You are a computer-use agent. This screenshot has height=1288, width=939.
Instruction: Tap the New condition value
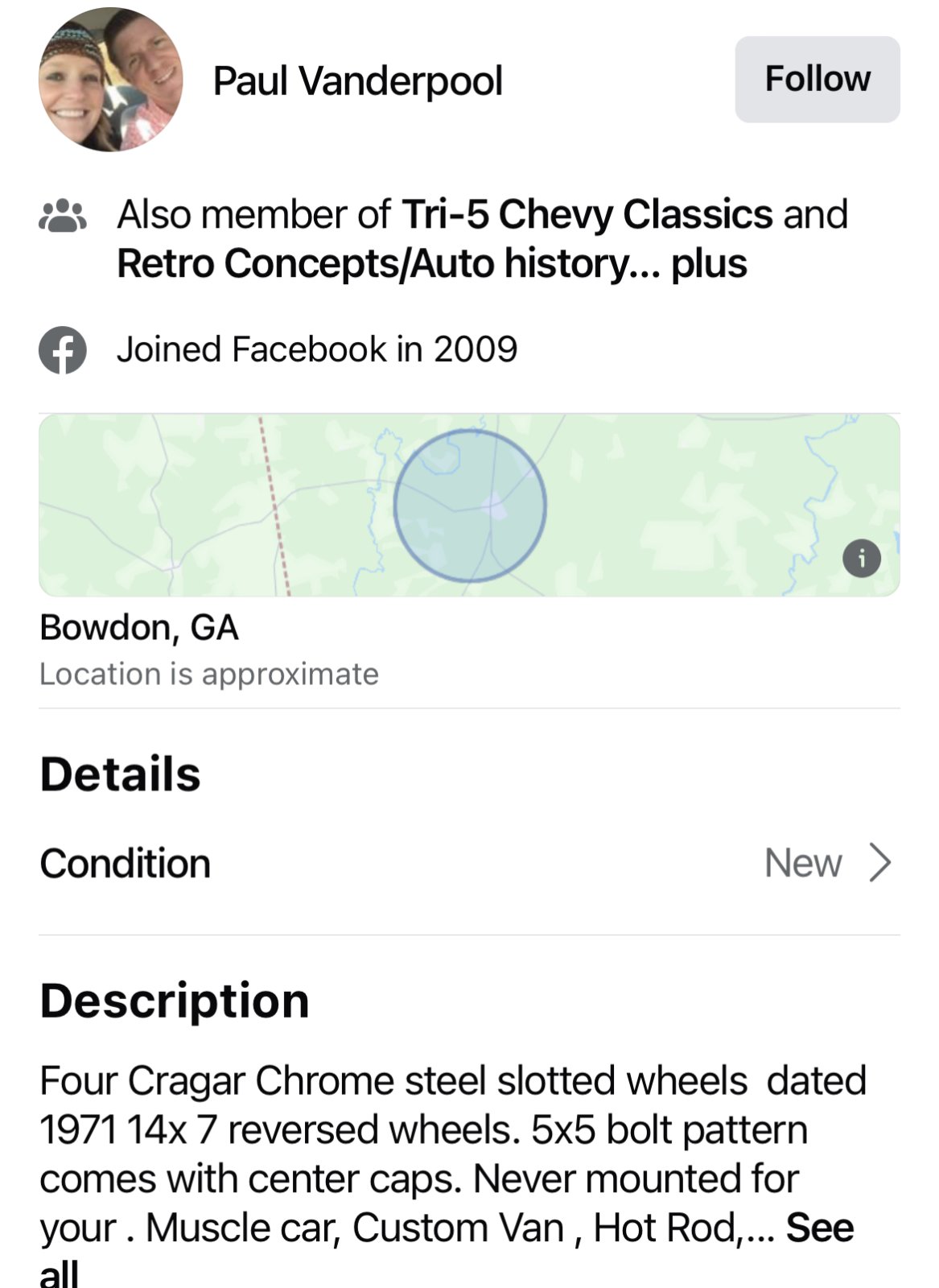802,863
